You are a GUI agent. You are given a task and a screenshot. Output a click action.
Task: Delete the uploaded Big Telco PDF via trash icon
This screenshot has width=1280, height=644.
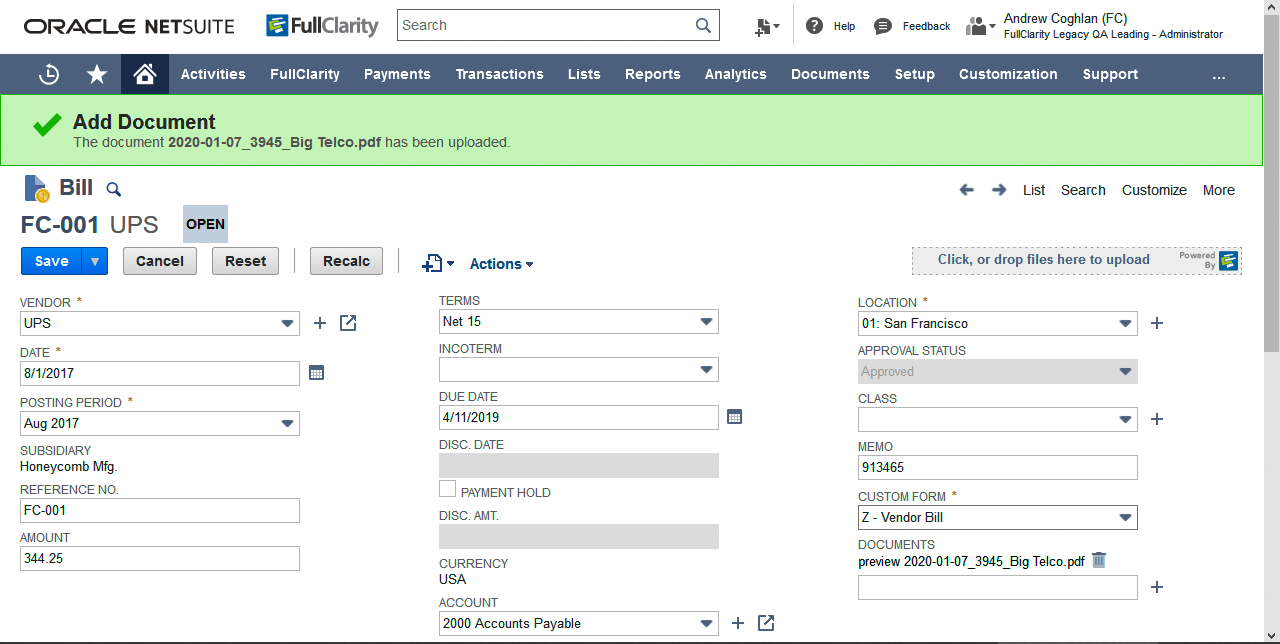(x=1098, y=561)
